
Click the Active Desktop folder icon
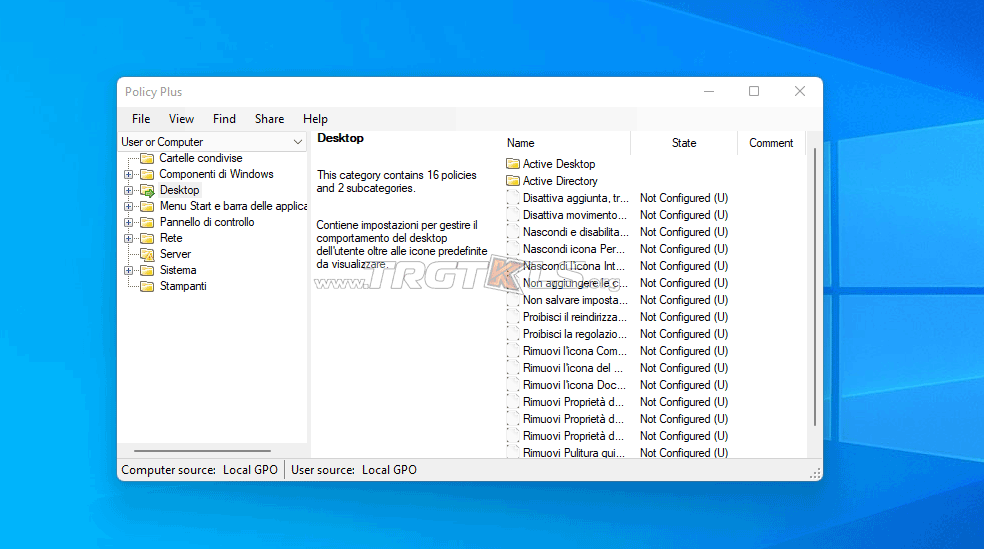(513, 164)
